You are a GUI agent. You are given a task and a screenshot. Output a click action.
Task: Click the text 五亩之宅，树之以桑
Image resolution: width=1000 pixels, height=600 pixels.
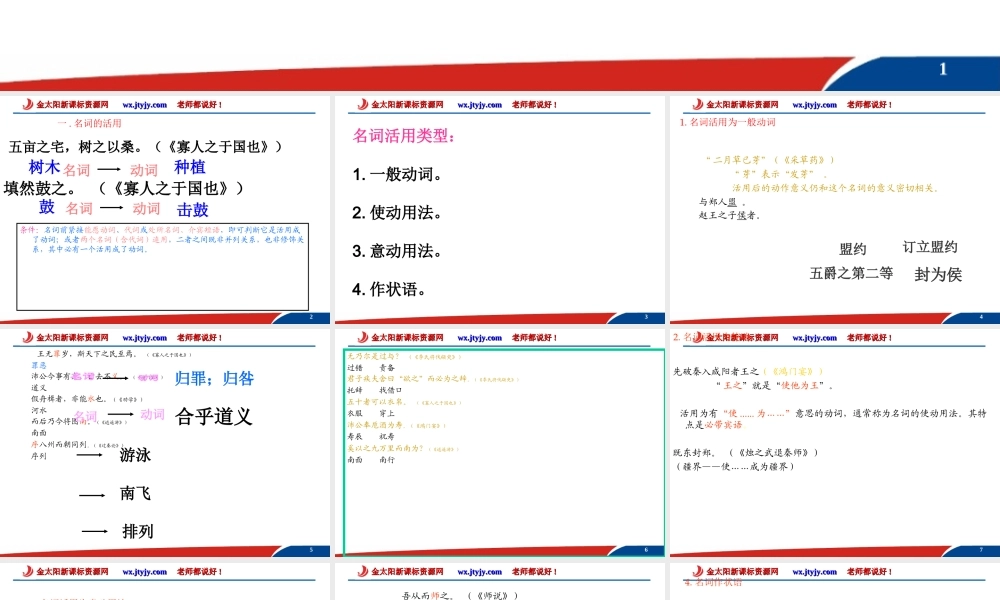click(75, 147)
